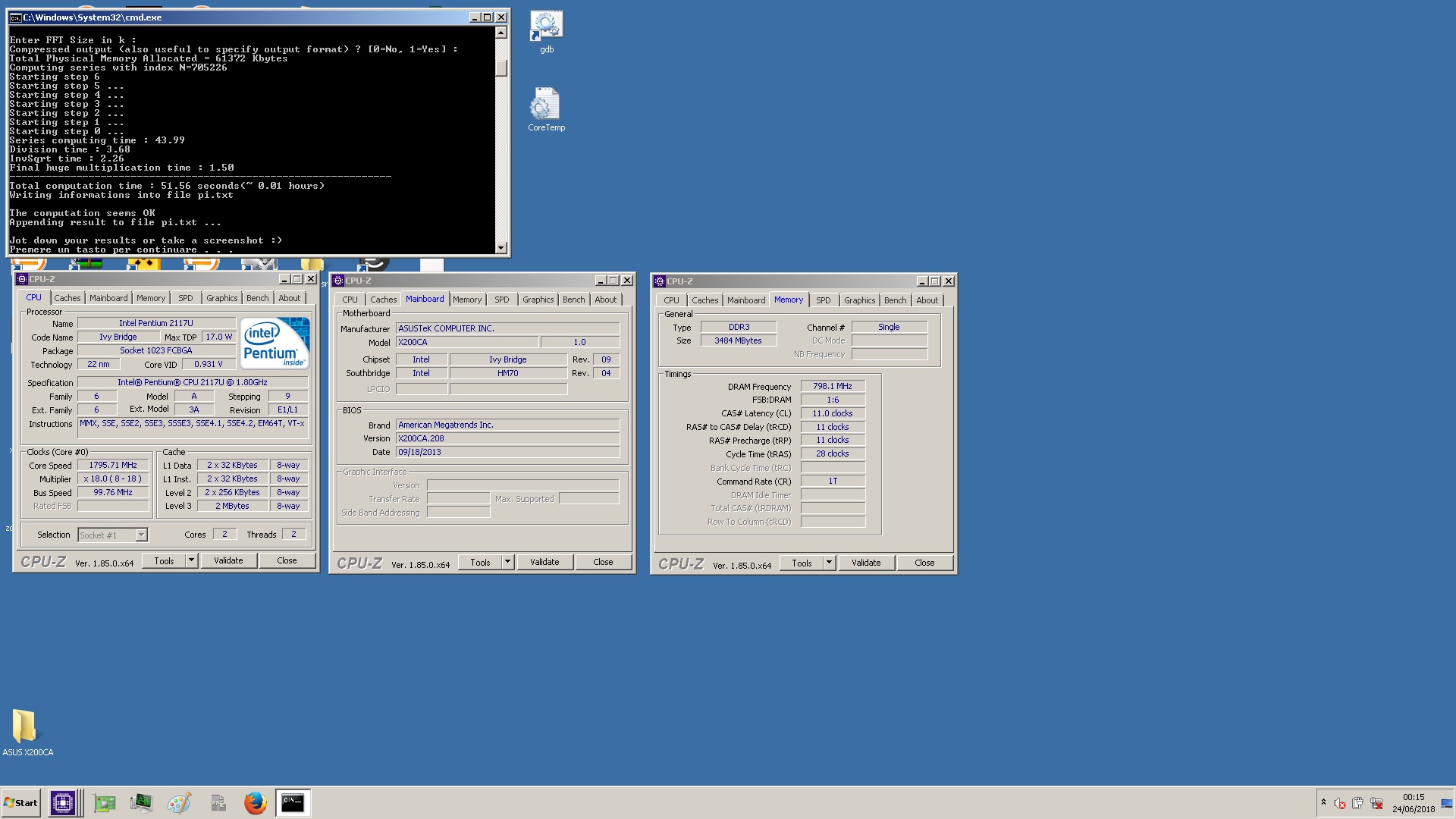Click the cmd.exe scrollbar up arrow
The image size is (1456, 819).
coord(500,33)
